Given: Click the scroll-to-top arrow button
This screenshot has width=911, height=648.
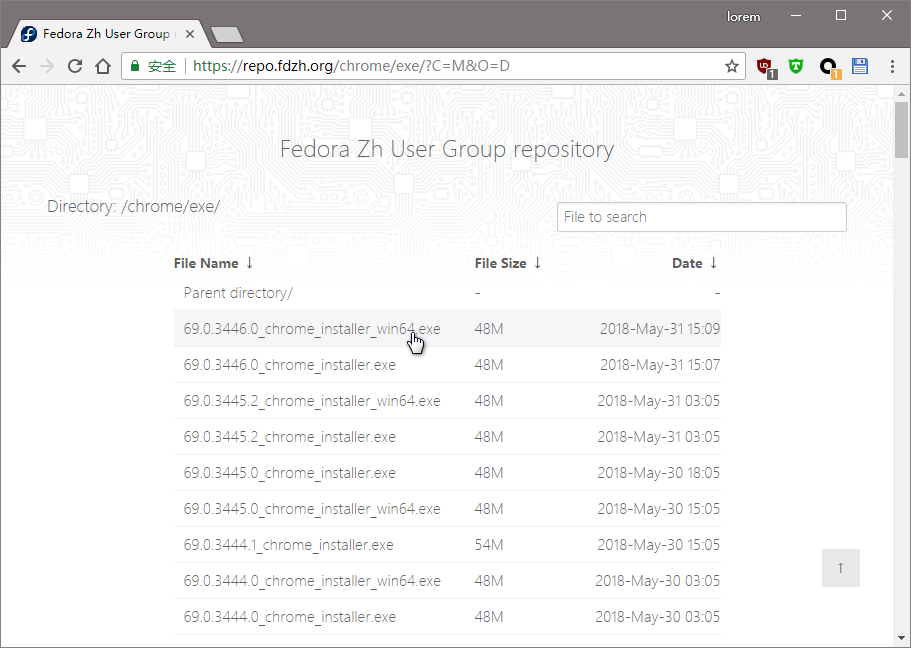Looking at the screenshot, I should tap(841, 568).
